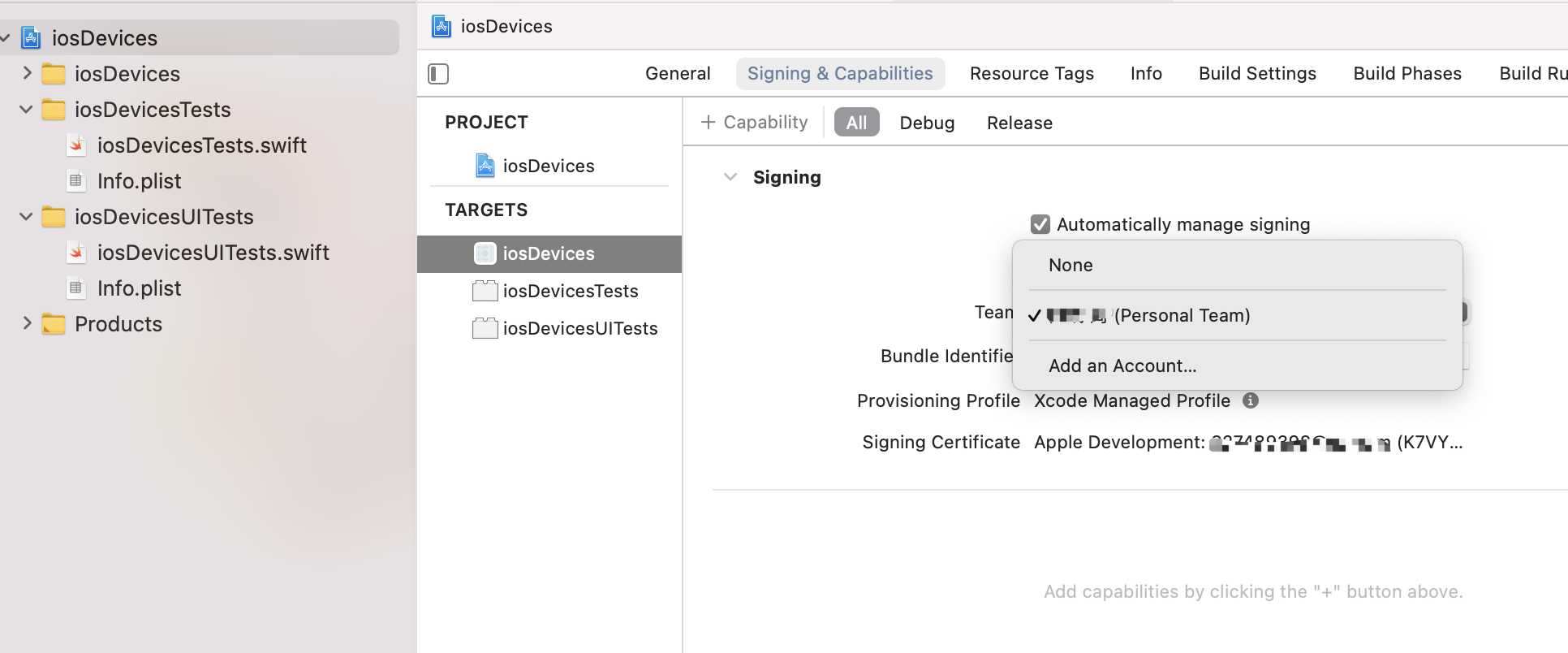1568x653 pixels.
Task: Expand the Products folder
Action: 27,323
